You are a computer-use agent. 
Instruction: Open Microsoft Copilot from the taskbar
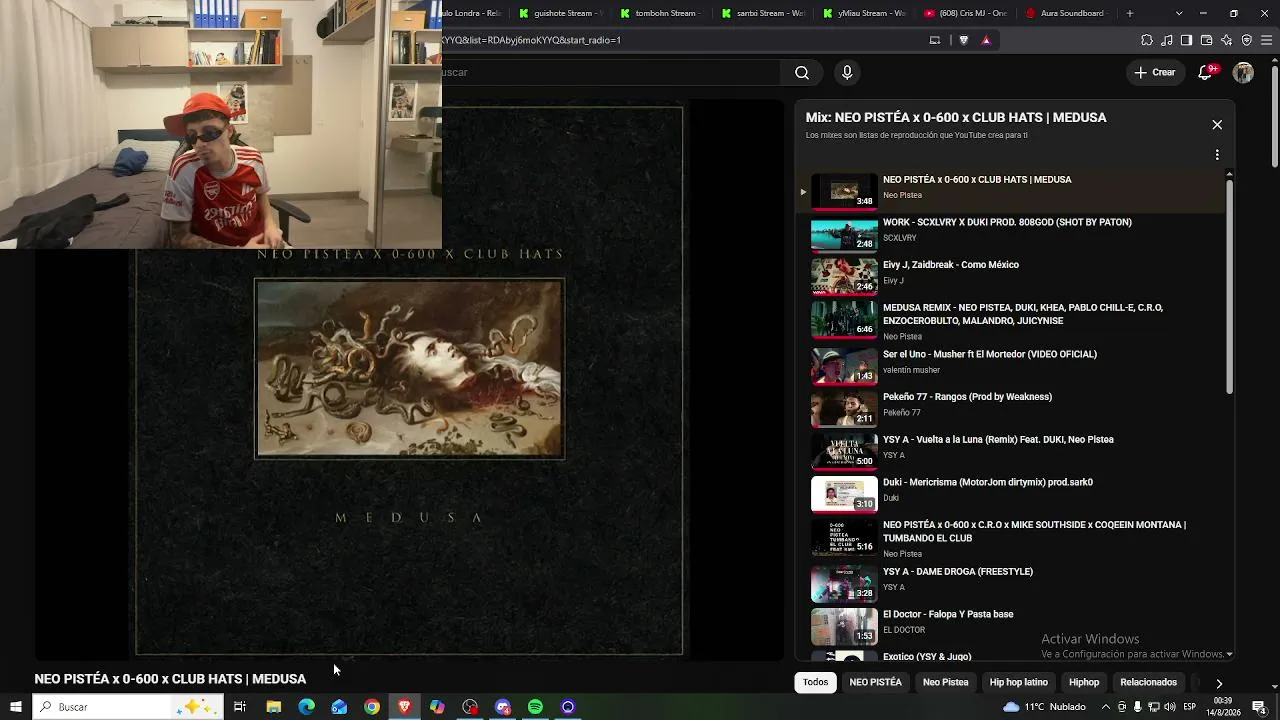tap(437, 707)
